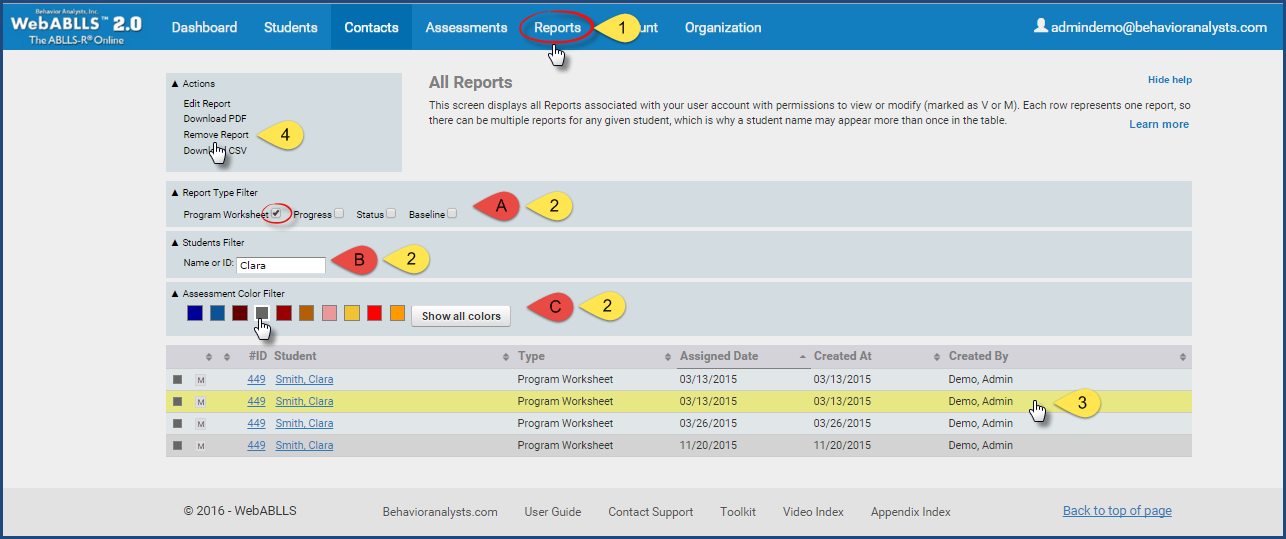This screenshot has width=1286, height=539.
Task: Select the pink color swatch filter
Action: pos(330,314)
